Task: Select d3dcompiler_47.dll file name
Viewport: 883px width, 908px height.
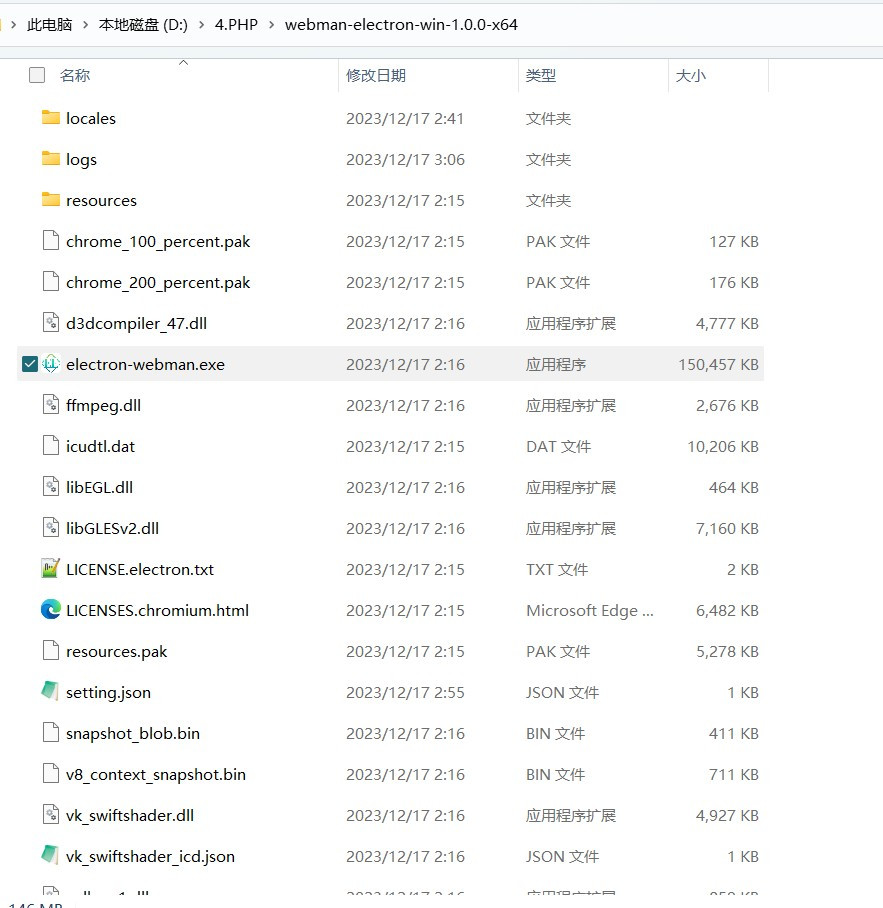Action: pyautogui.click(x=137, y=323)
